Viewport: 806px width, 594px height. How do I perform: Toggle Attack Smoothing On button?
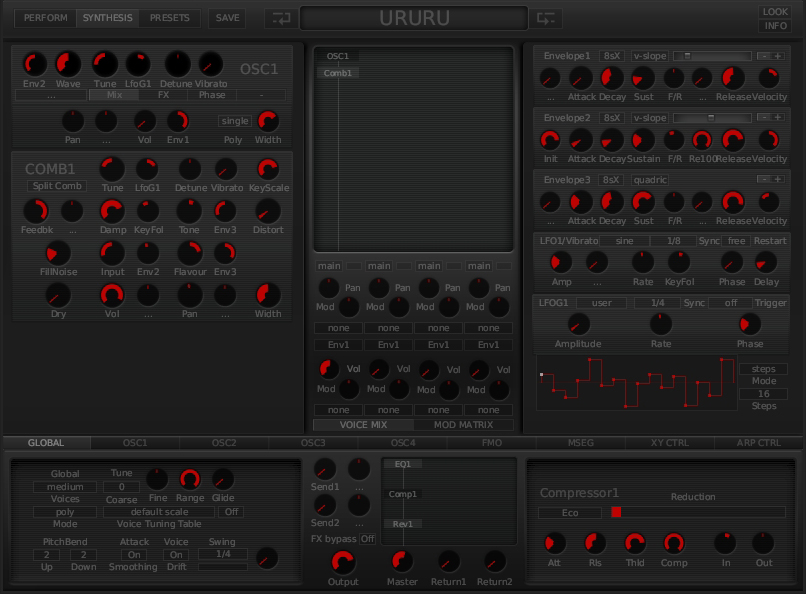[134, 555]
